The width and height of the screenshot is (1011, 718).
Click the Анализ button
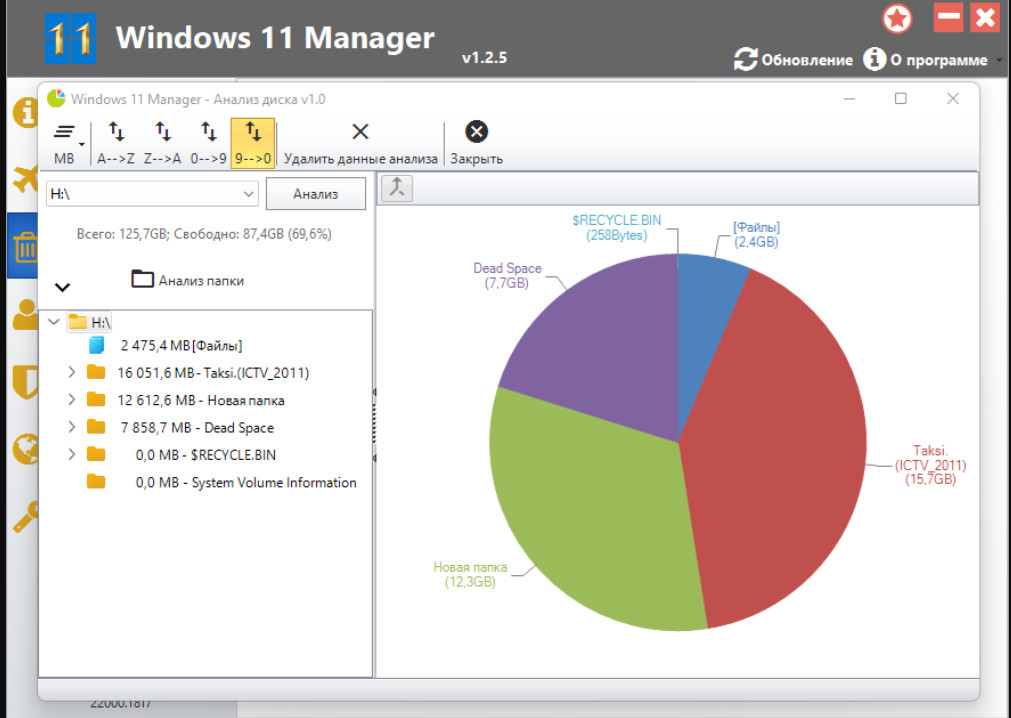(x=316, y=194)
